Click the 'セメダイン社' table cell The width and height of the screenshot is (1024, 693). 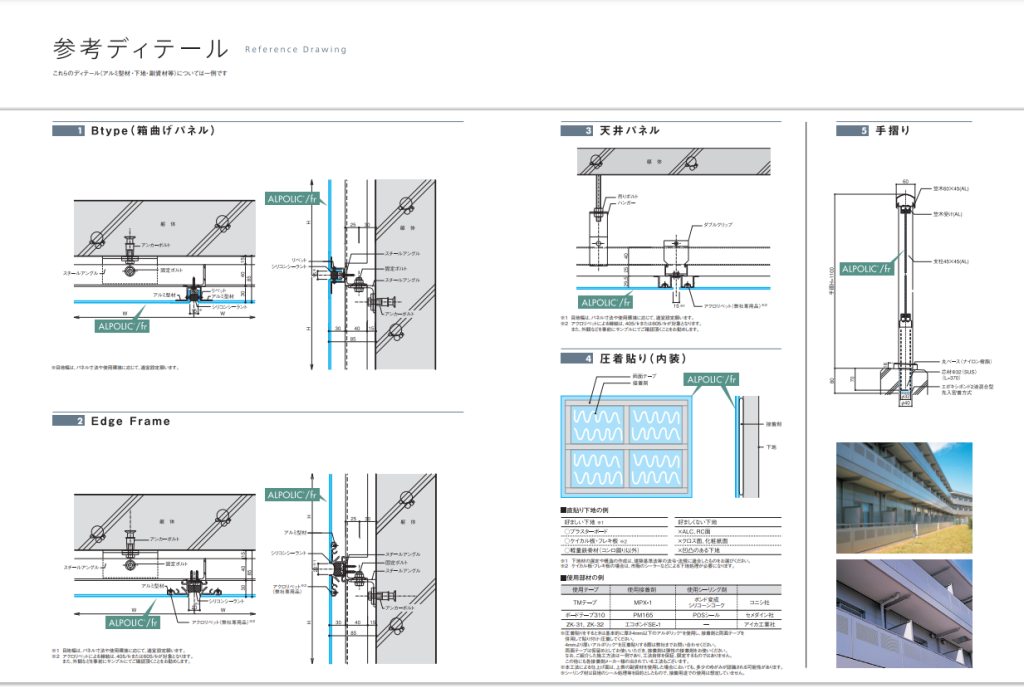(x=759, y=615)
